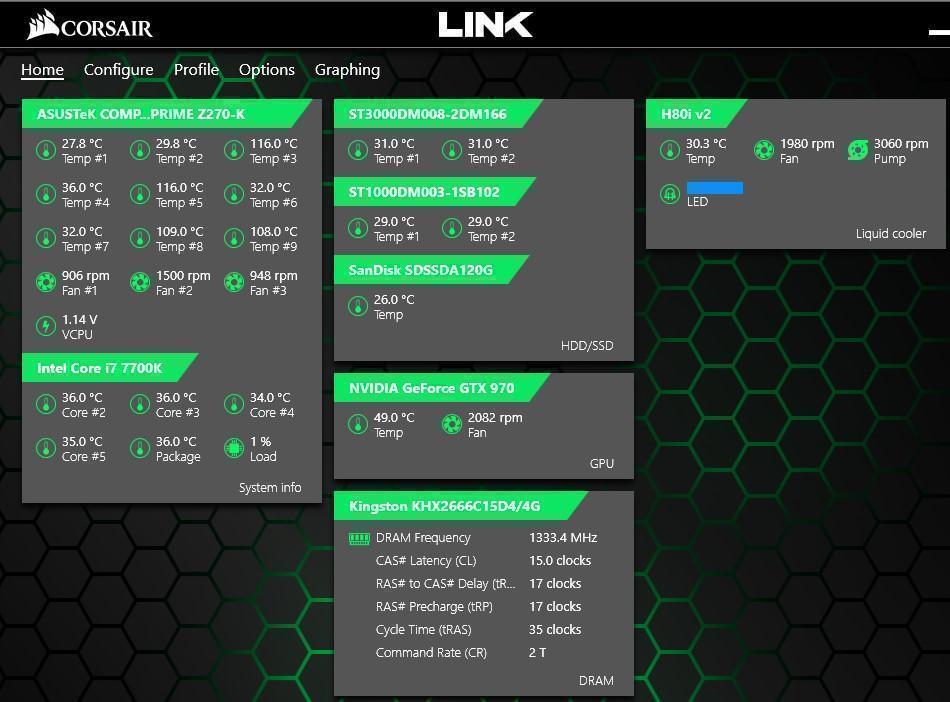The image size is (950, 702).
Task: Select the motherboard Temp #7 thermometer icon
Action: (46, 239)
